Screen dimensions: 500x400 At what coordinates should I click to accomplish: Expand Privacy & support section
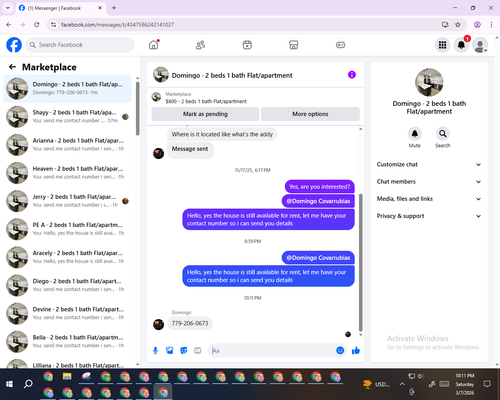click(429, 216)
